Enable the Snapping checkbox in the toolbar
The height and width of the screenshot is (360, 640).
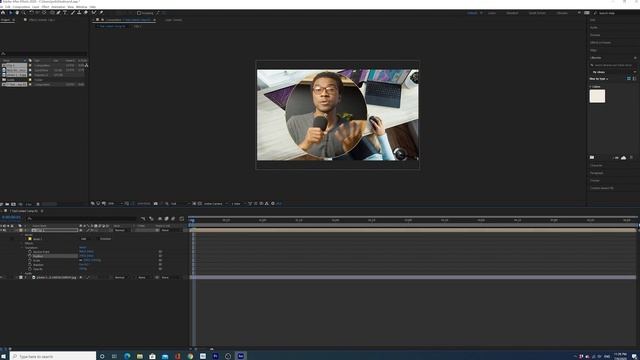click(139, 13)
